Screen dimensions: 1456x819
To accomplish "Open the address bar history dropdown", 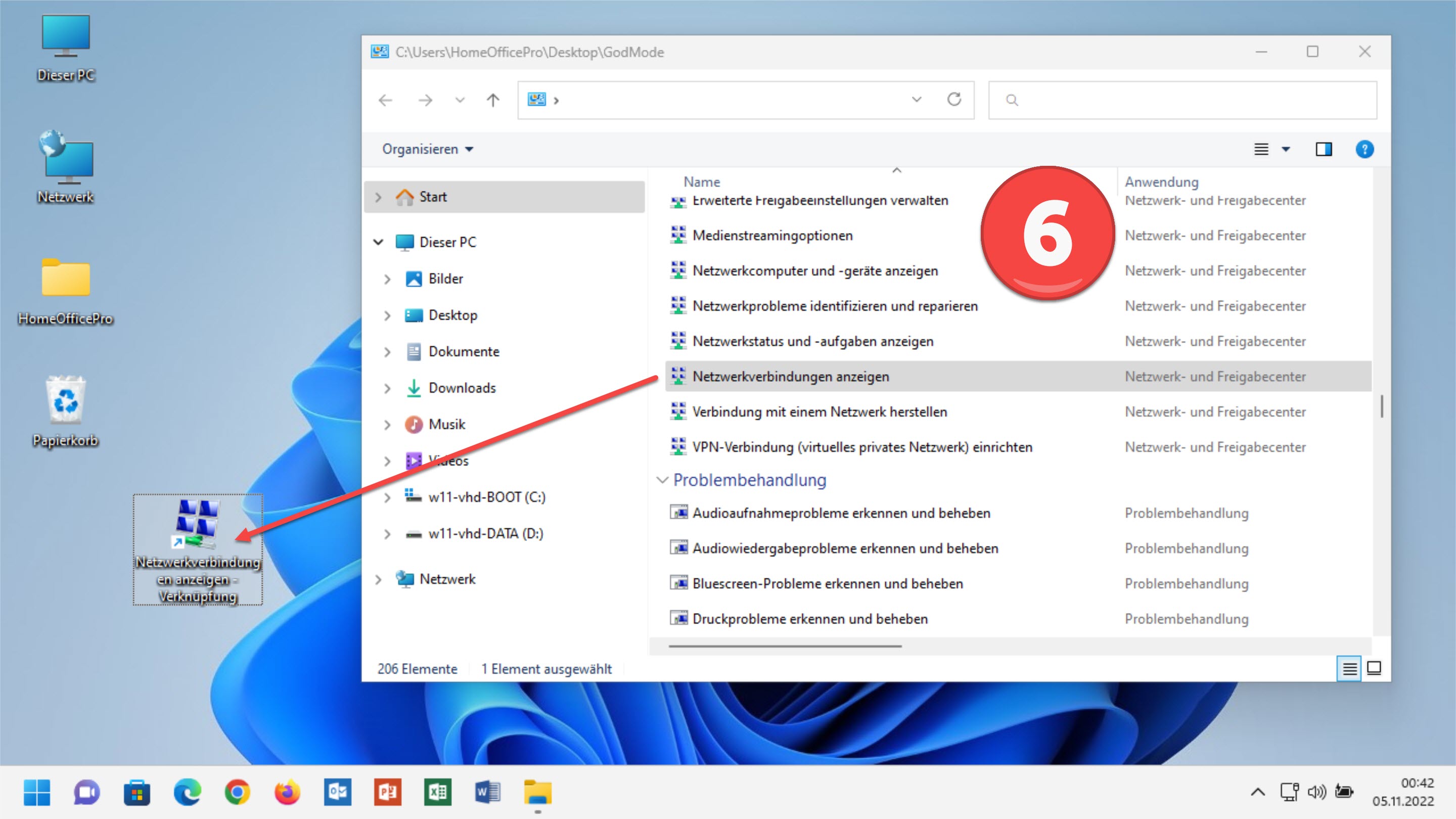I will coord(916,100).
